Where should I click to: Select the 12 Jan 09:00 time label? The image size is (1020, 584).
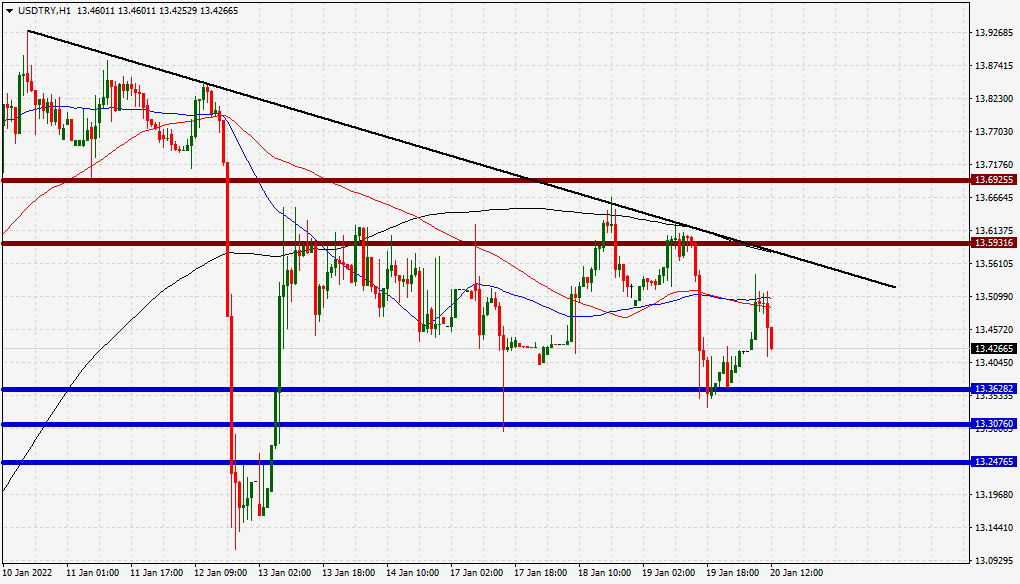click(x=221, y=573)
